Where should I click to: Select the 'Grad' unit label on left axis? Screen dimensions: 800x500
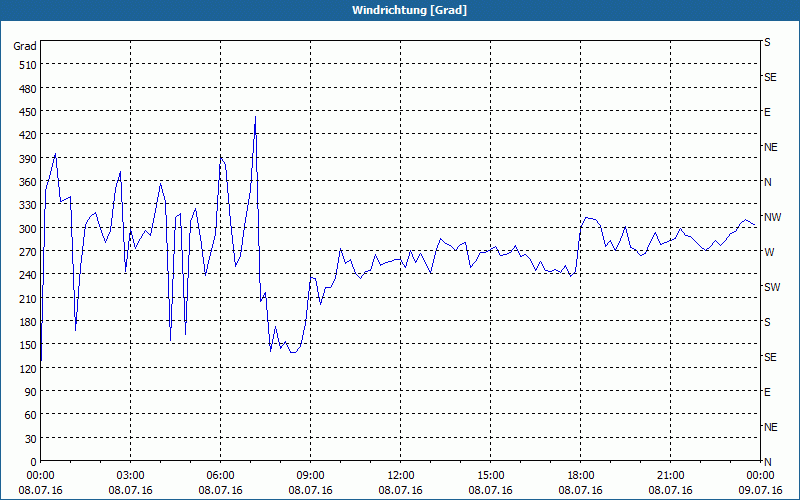(24, 46)
